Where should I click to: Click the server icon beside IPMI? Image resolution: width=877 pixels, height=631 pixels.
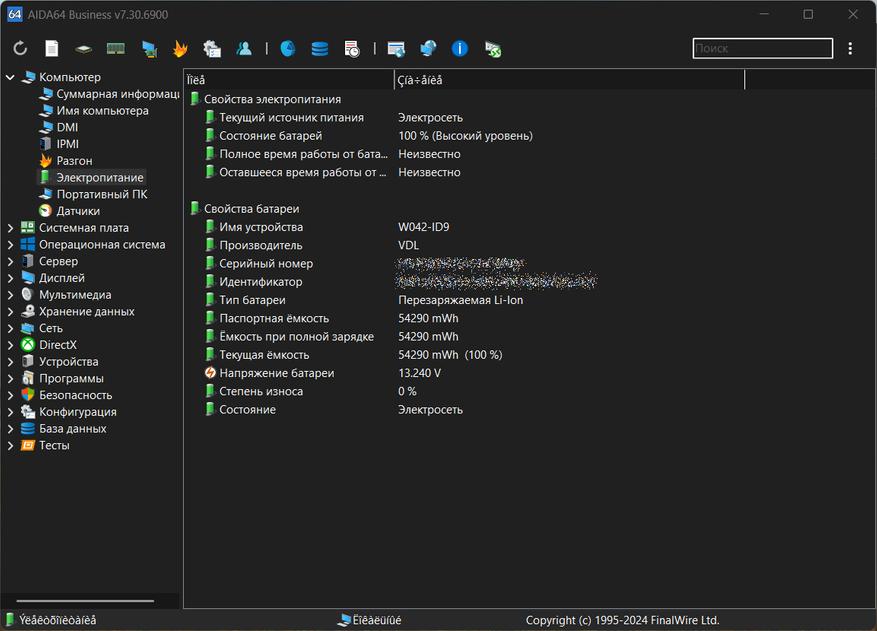46,144
